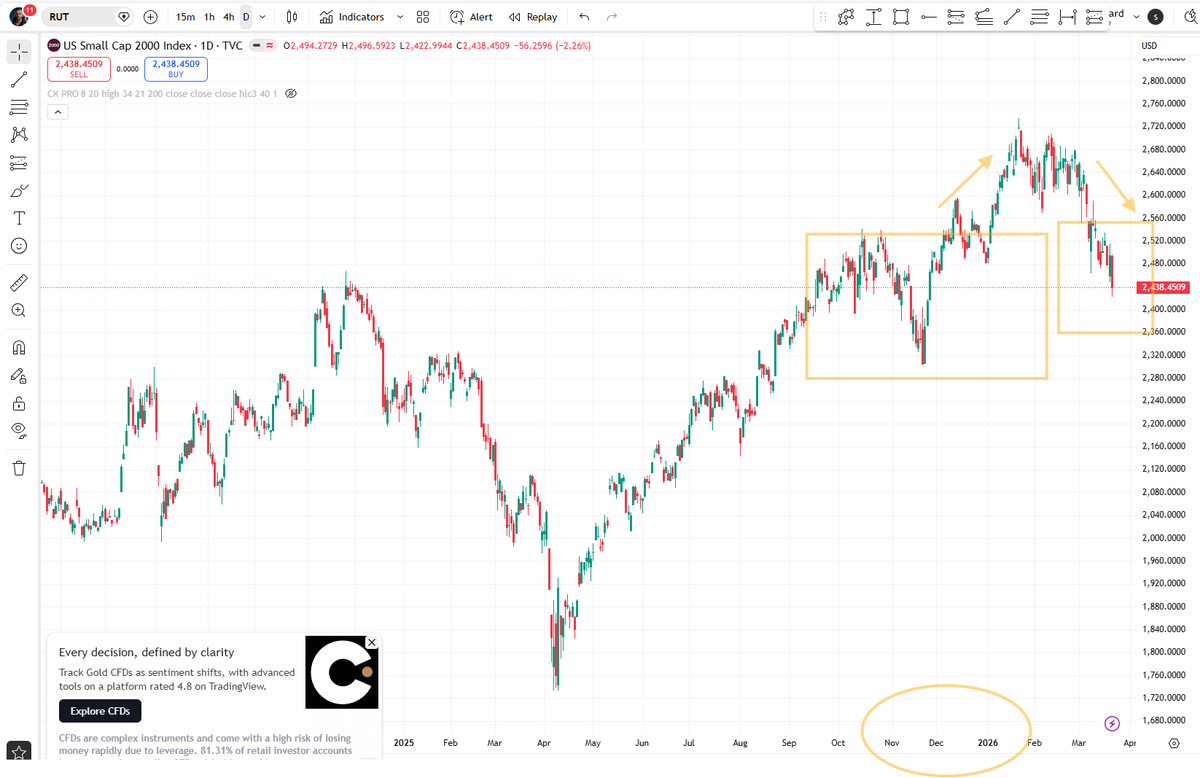Add symbol with the plus circle icon
1200x778 pixels.
150,17
